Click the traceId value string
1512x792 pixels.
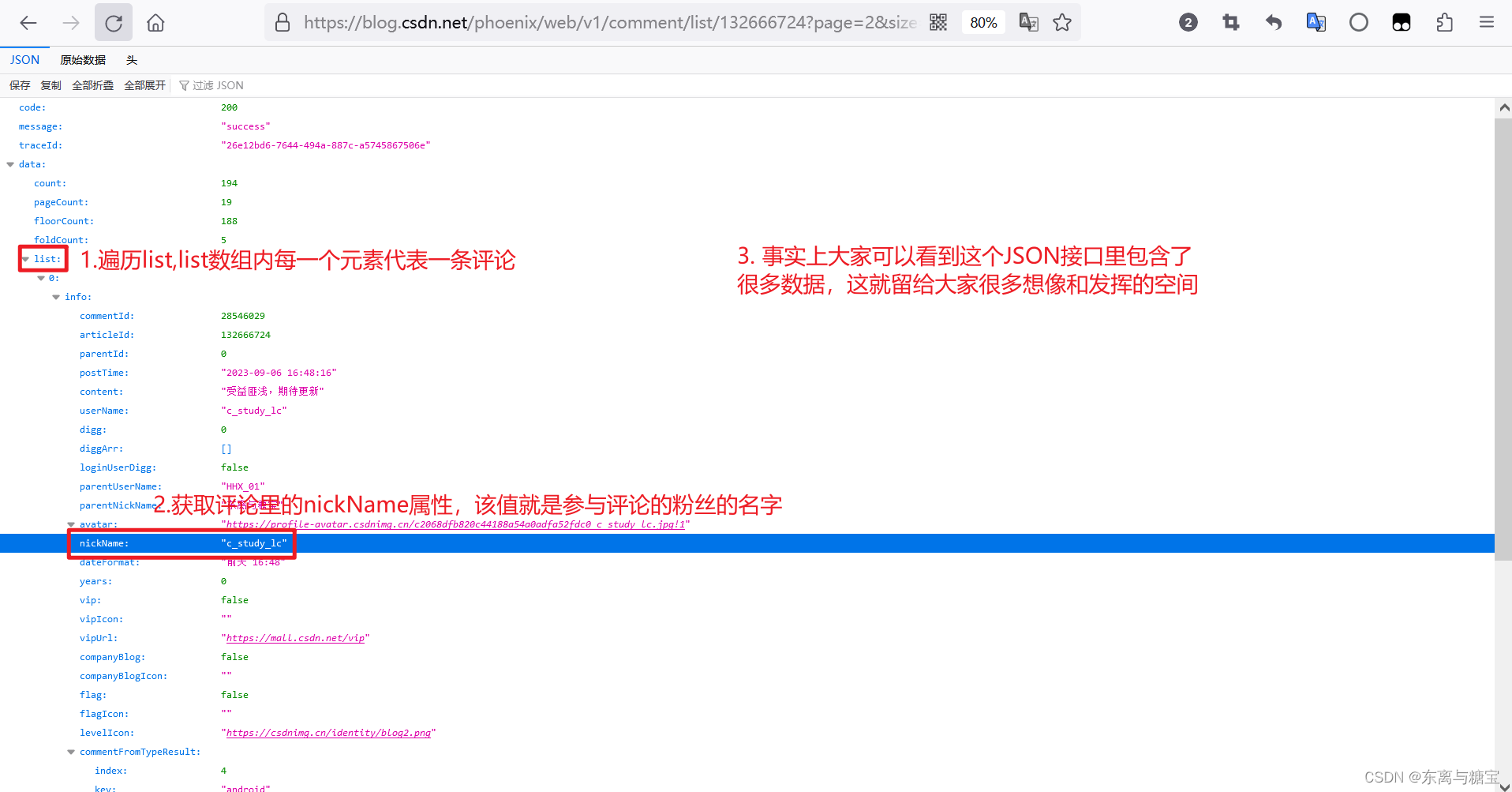tap(326, 145)
